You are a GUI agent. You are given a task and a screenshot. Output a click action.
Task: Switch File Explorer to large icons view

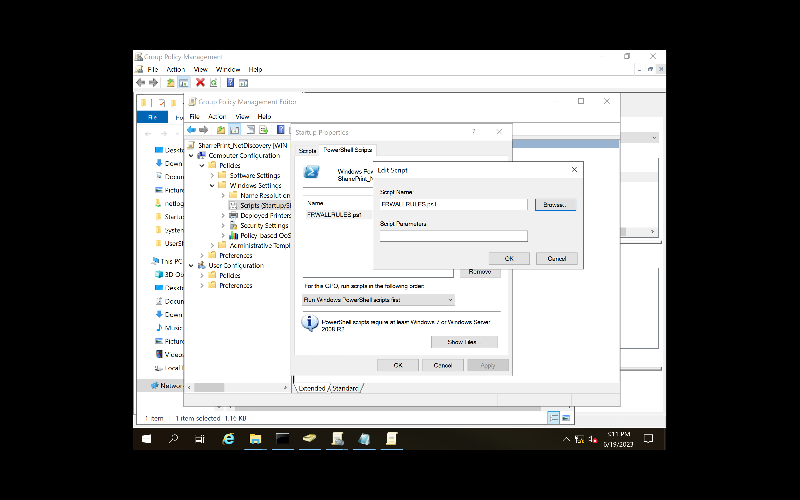click(566, 418)
